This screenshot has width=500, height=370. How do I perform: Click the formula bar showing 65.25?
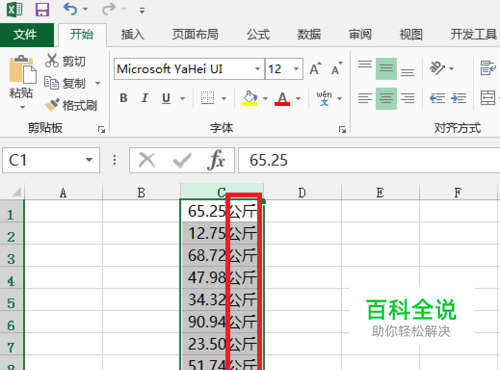click(369, 160)
